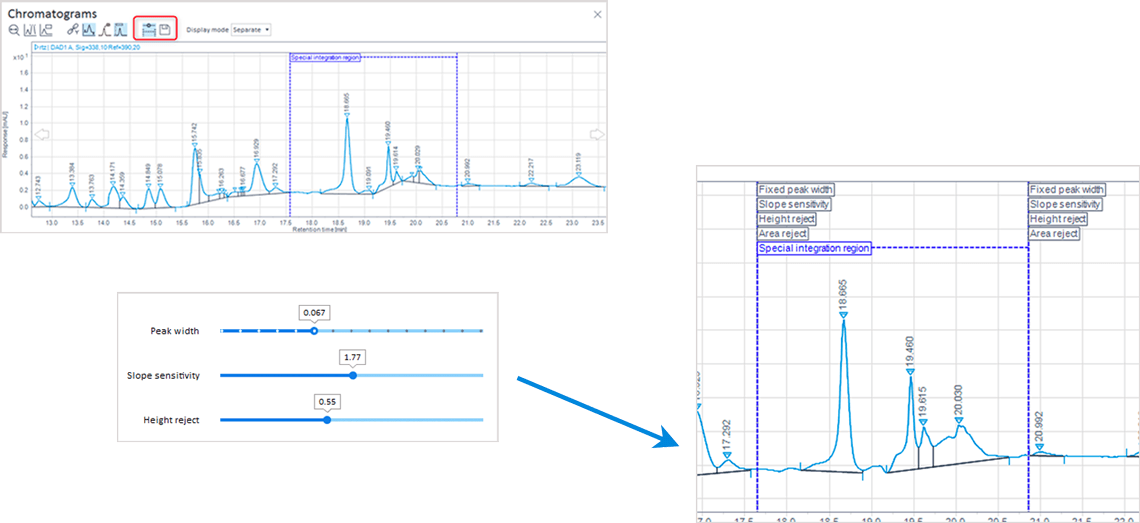This screenshot has height=523, width=1140.
Task: Open the Display mode dropdown
Action: point(251,30)
